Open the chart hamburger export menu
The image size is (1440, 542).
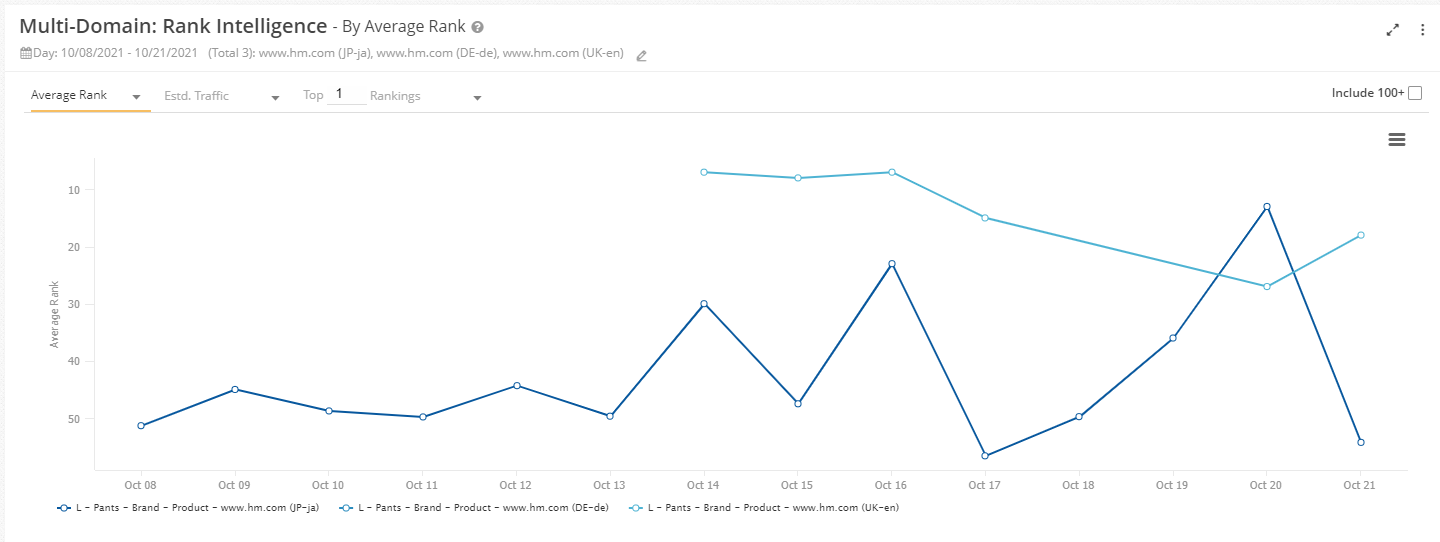tap(1397, 140)
